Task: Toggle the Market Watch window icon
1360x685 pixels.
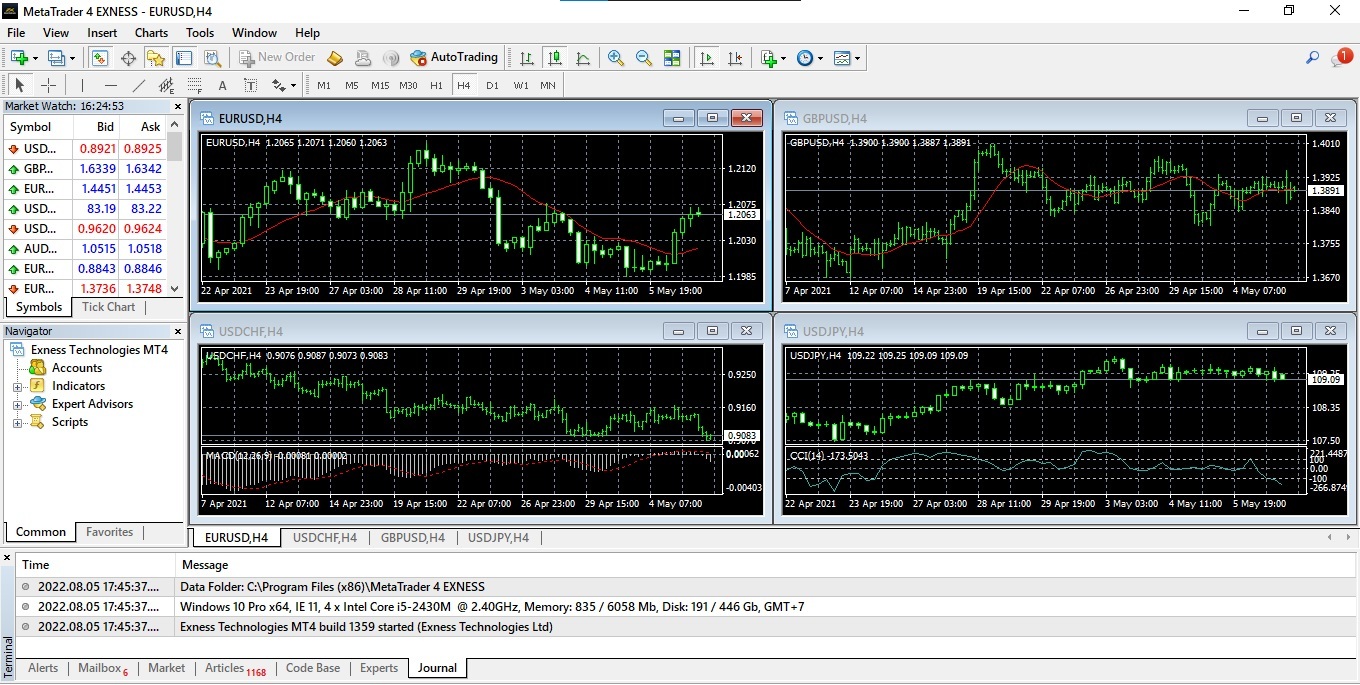Action: point(100,58)
